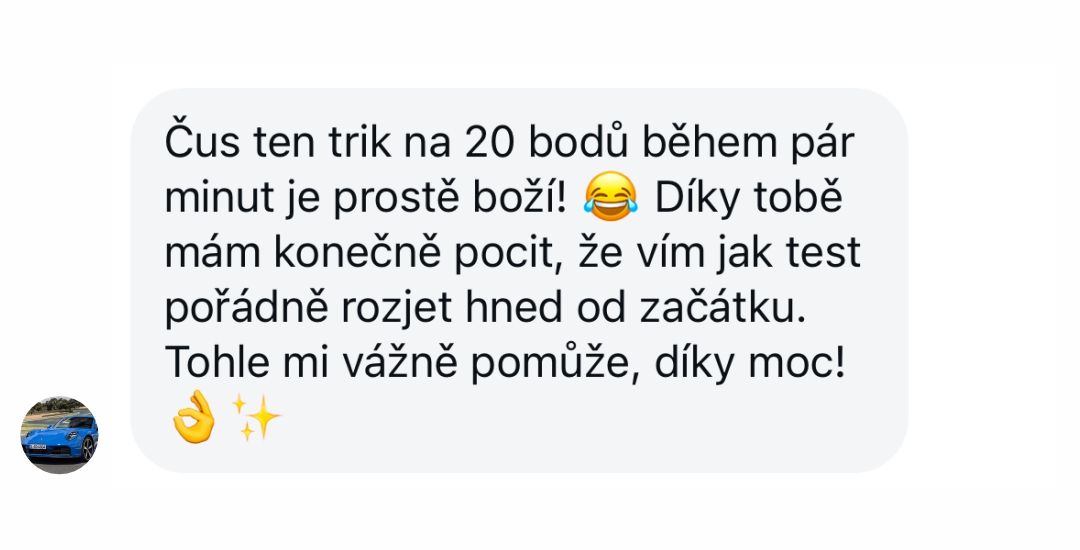Click the number "20" in the message
This screenshot has width=1080, height=550.
click(x=489, y=142)
